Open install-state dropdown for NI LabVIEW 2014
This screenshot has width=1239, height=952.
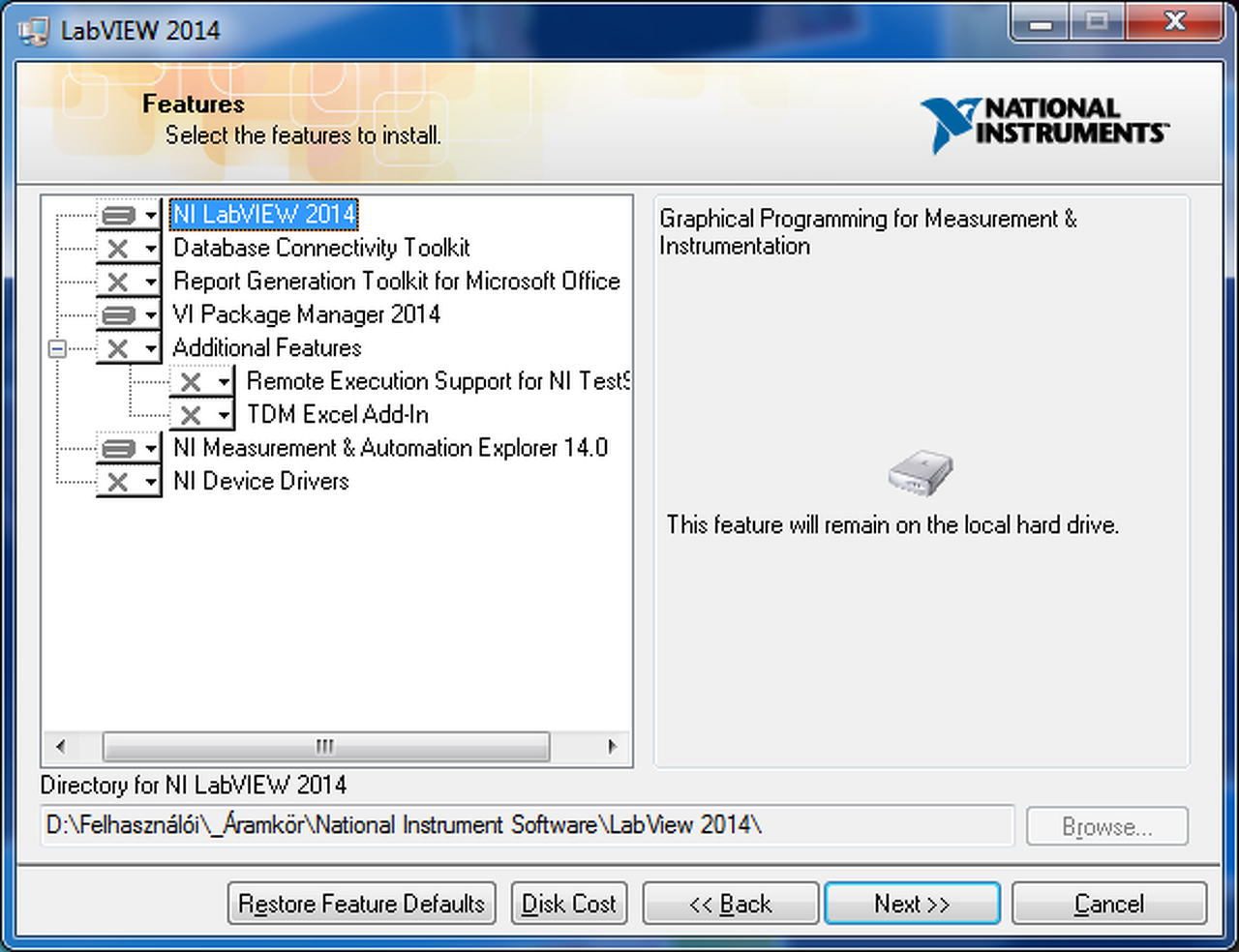point(129,215)
